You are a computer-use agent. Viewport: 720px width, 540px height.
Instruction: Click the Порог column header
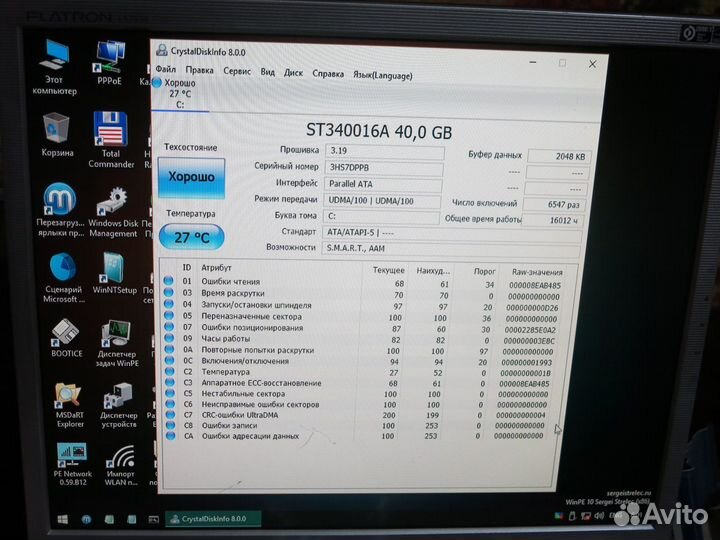484,271
